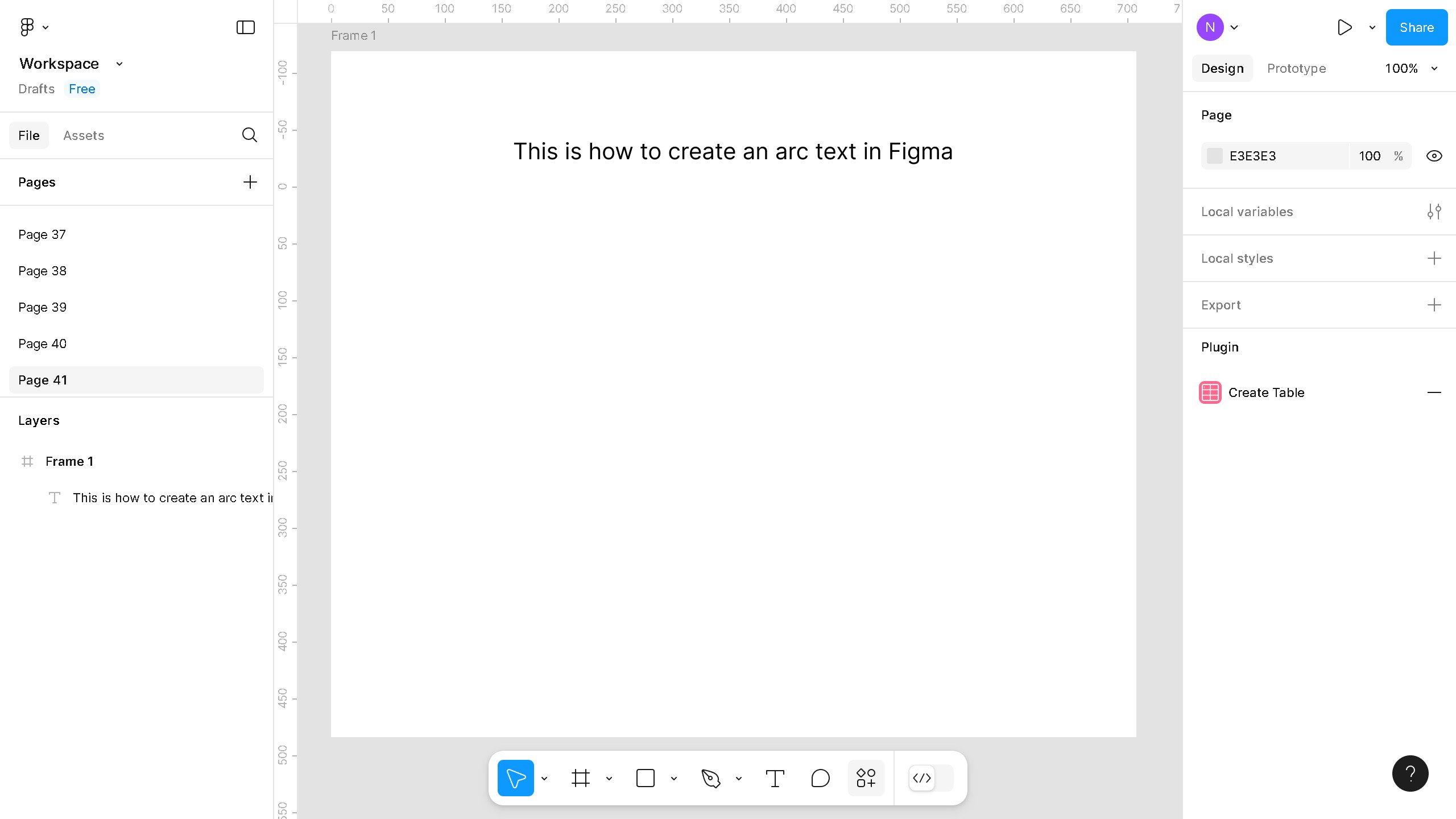Select the Text tool
Screen dimensions: 1456x819
775,777
